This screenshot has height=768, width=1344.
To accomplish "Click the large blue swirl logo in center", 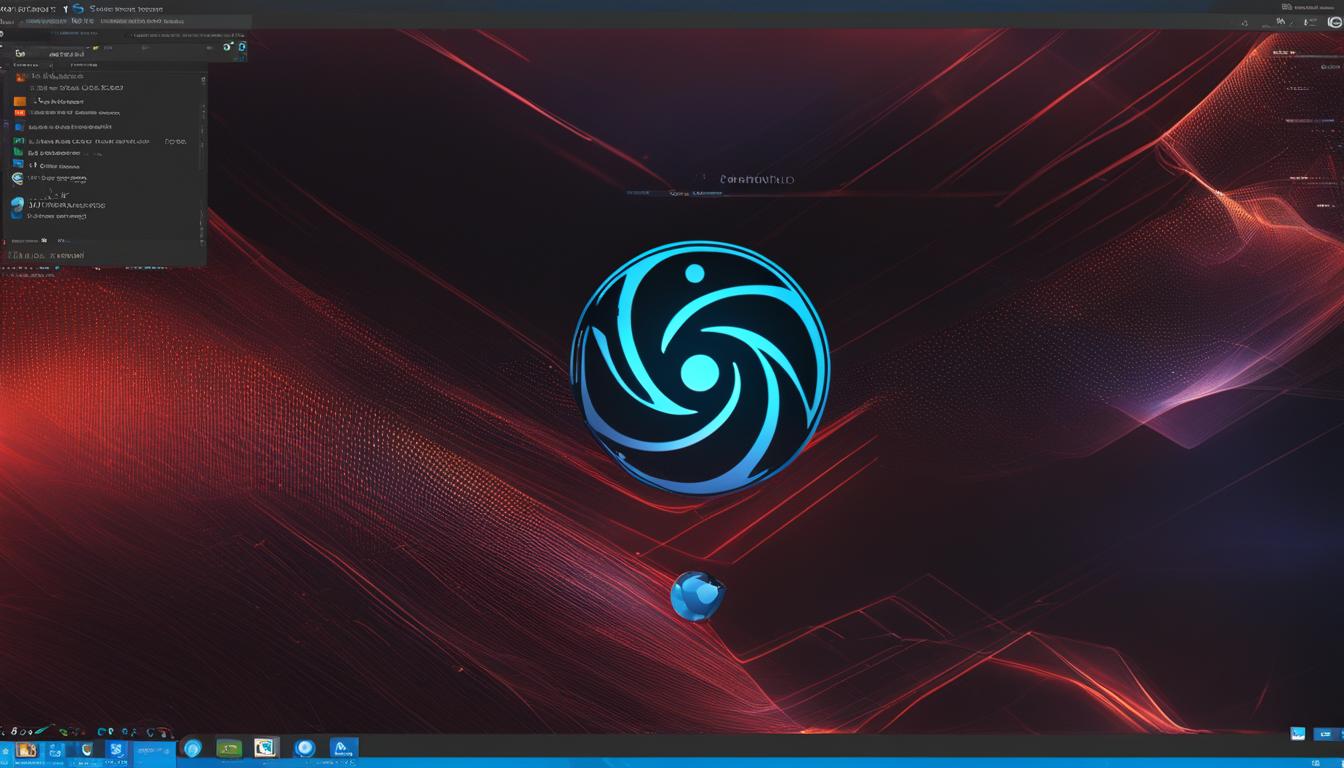I will point(700,368).
